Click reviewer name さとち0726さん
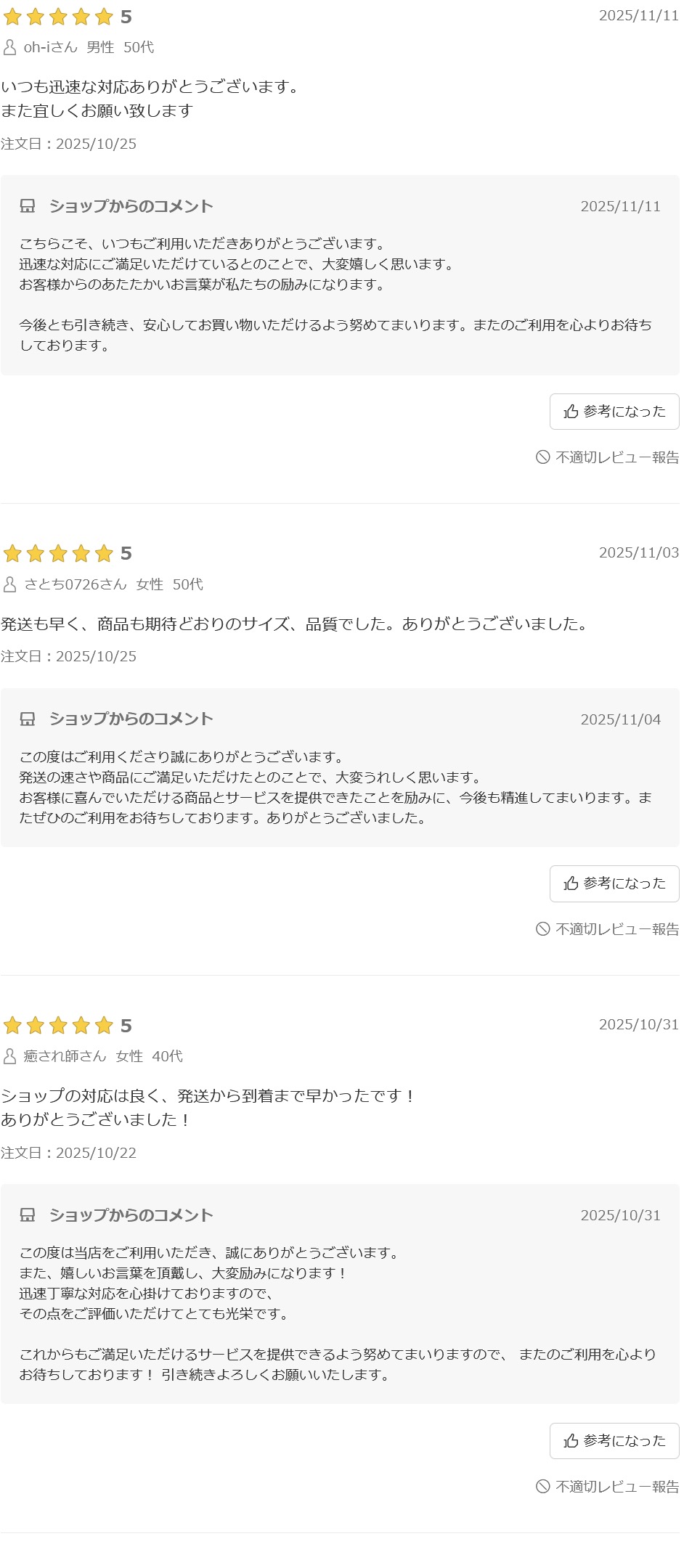The image size is (684, 1568). [x=75, y=584]
